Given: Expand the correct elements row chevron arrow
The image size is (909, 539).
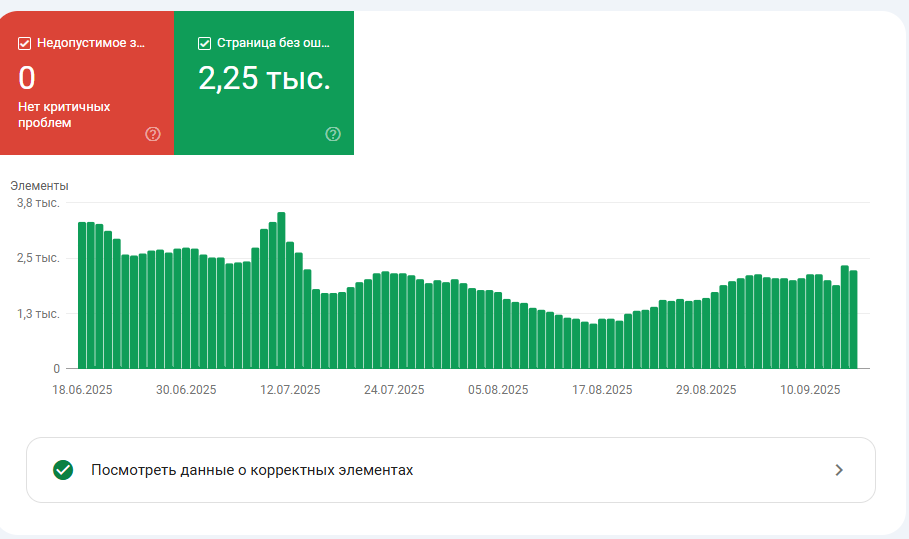Looking at the screenshot, I should 839,470.
